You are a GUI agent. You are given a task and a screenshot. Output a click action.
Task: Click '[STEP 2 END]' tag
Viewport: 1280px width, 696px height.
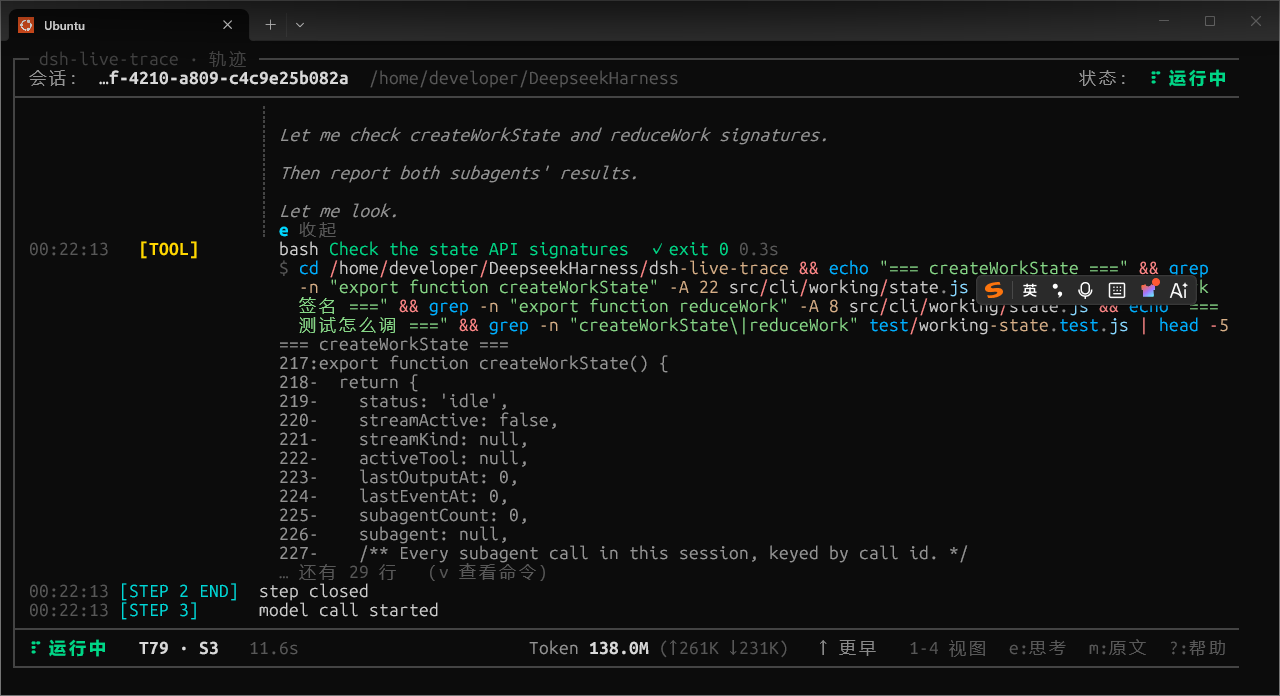[179, 591]
